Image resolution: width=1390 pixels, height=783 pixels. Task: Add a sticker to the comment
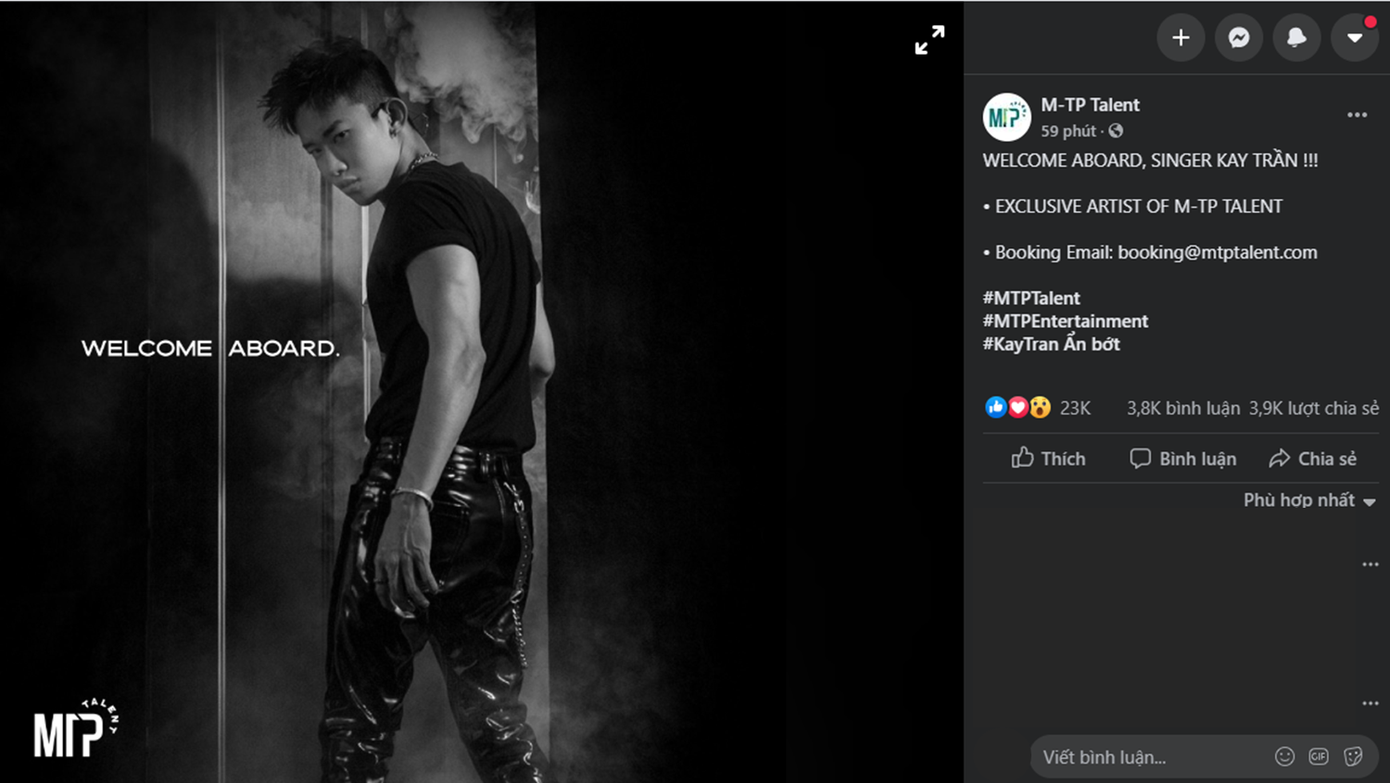[x=1353, y=756]
